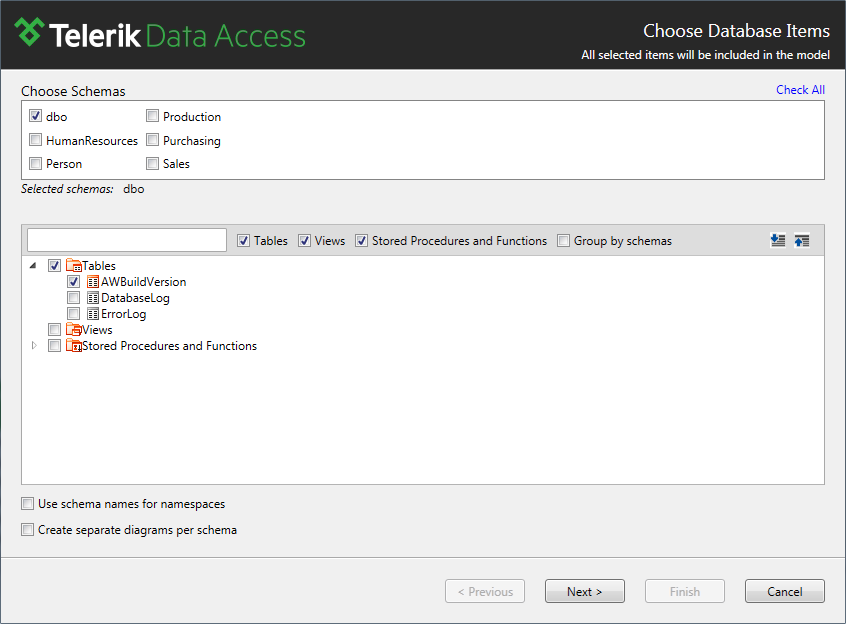The height and width of the screenshot is (624, 846).
Task: Click the AWBuildVersion table icon
Action: click(93, 282)
